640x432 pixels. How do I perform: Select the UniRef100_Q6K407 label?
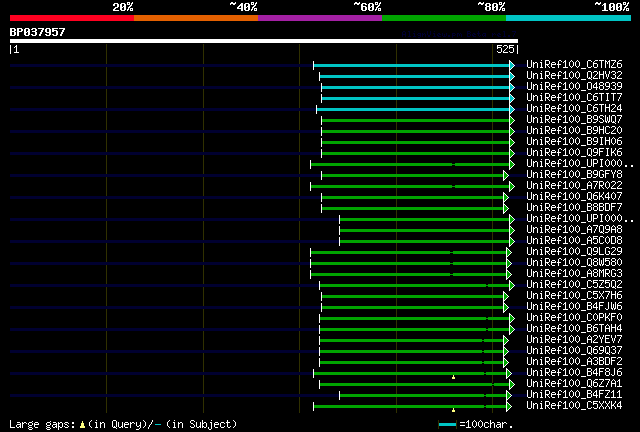pos(574,197)
